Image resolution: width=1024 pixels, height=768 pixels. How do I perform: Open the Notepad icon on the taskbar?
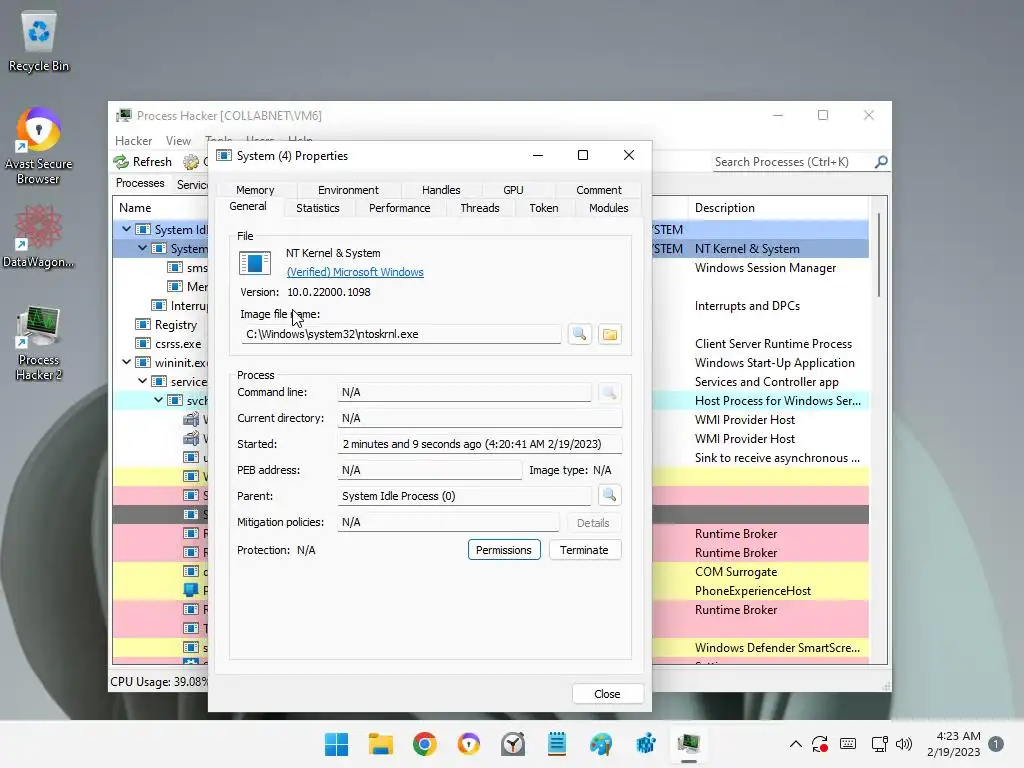[x=557, y=744]
